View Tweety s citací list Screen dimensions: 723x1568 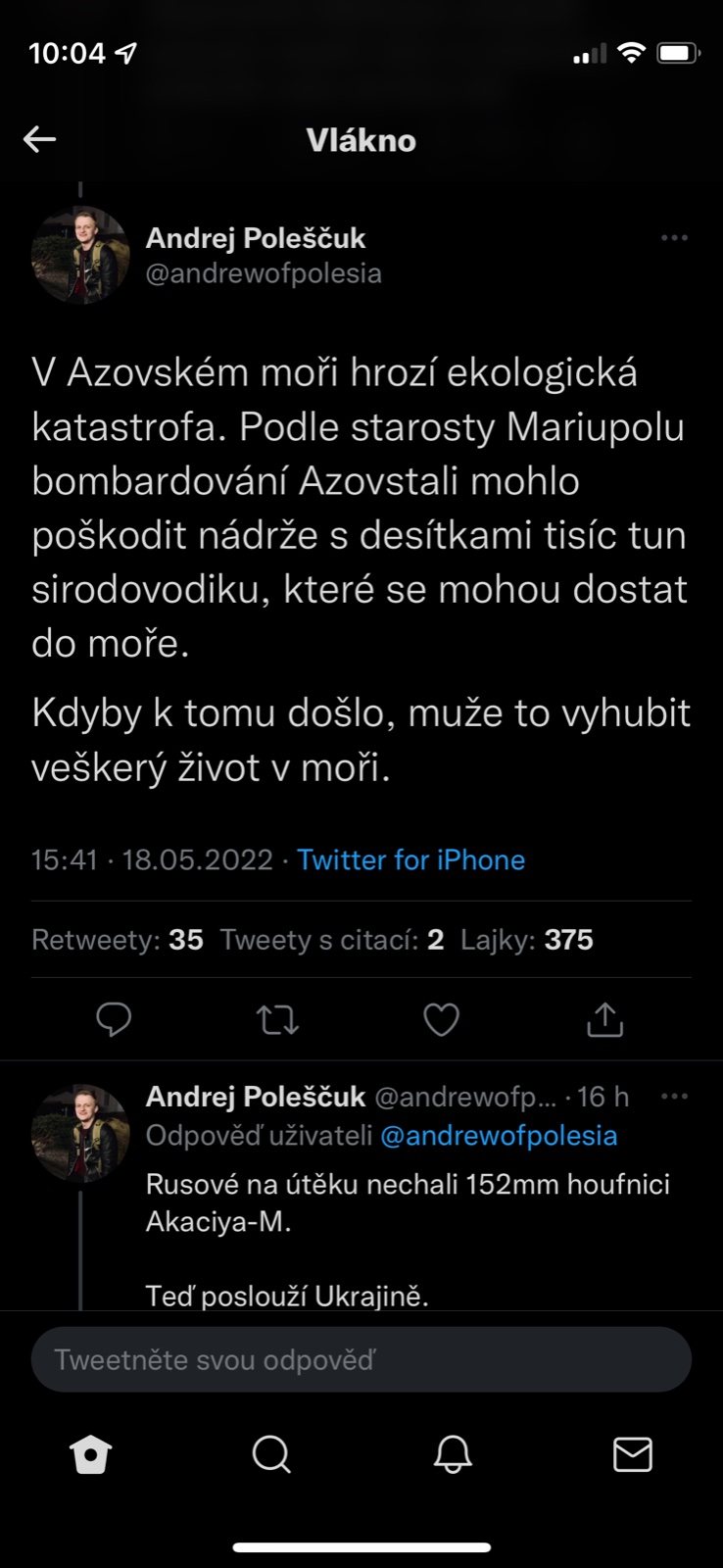tap(332, 940)
